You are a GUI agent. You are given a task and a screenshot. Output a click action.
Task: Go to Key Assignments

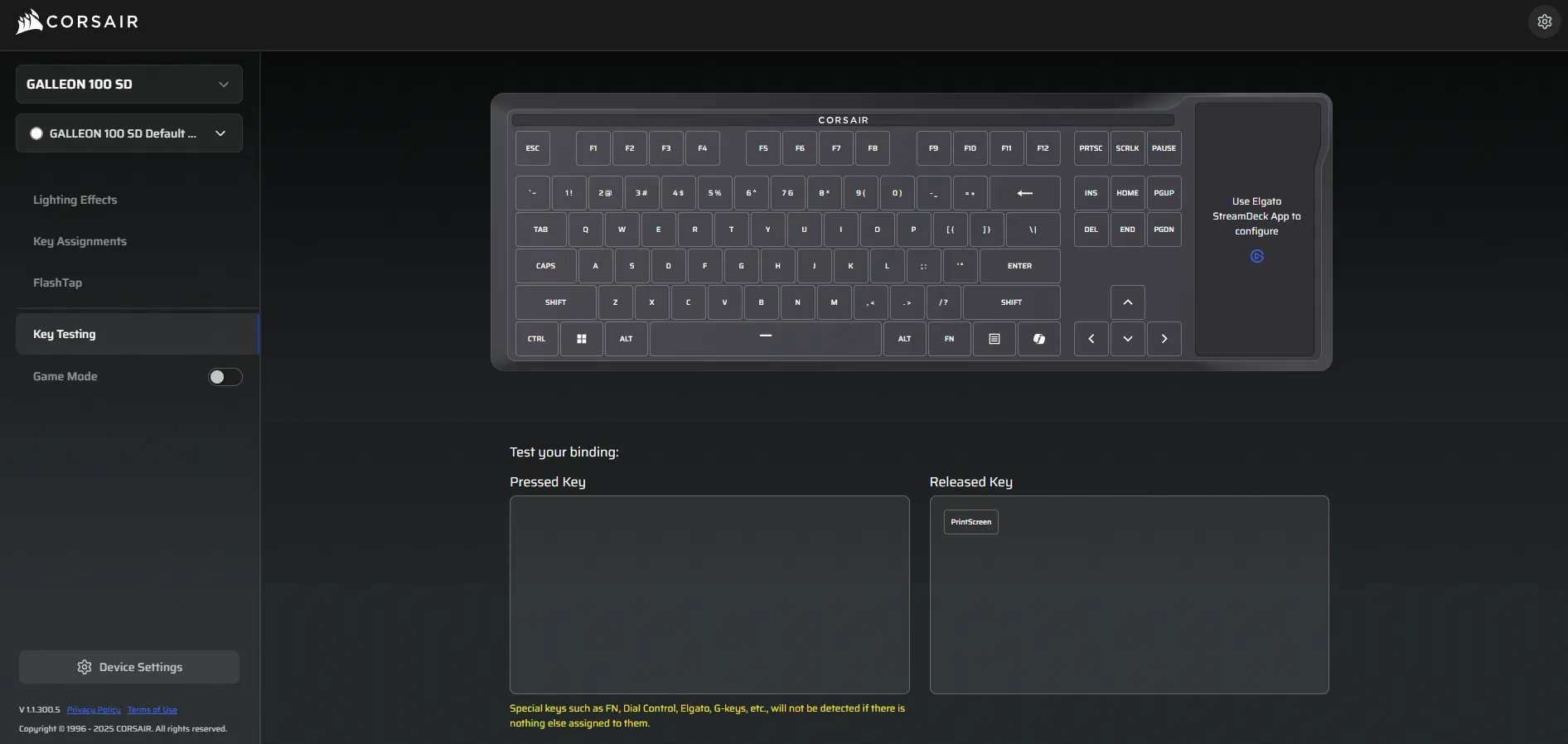[80, 241]
